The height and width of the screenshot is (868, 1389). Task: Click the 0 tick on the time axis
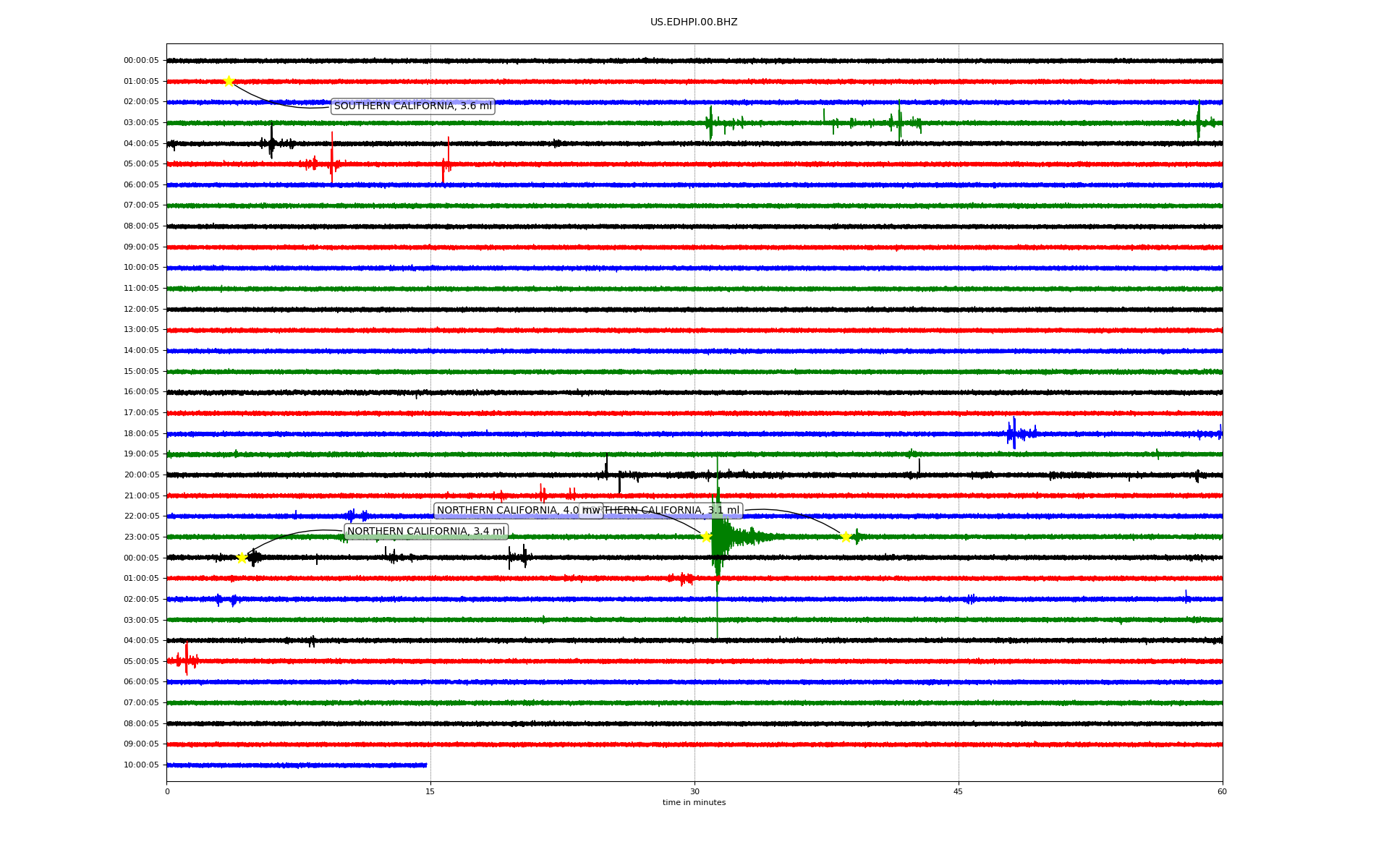pos(167,791)
